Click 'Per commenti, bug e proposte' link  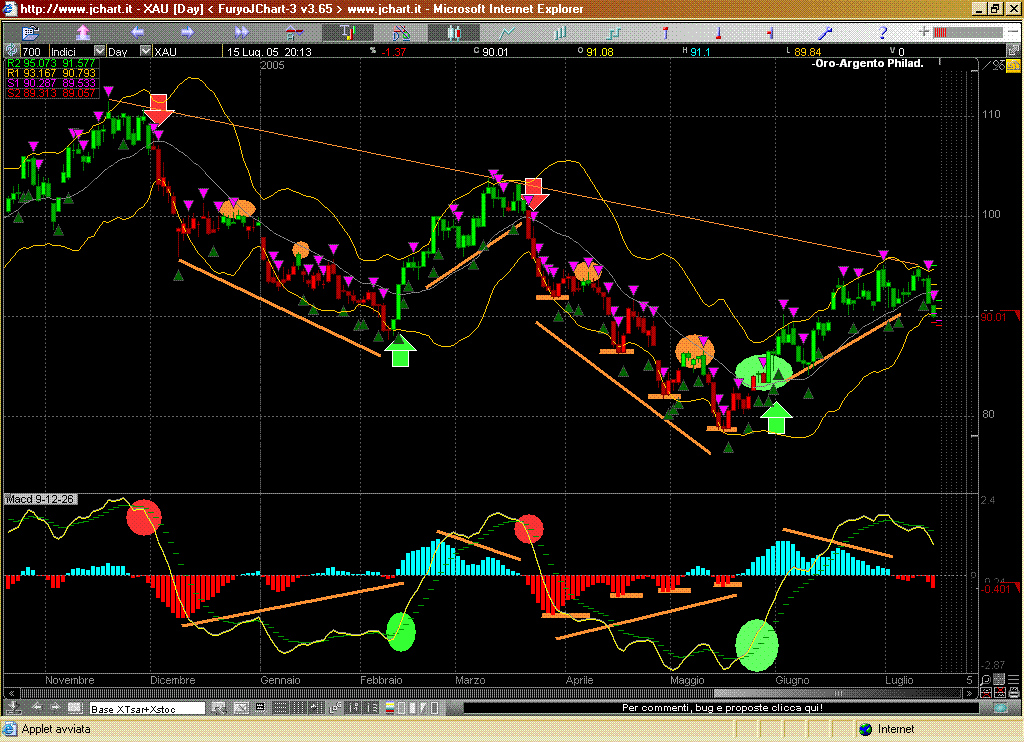[721, 708]
